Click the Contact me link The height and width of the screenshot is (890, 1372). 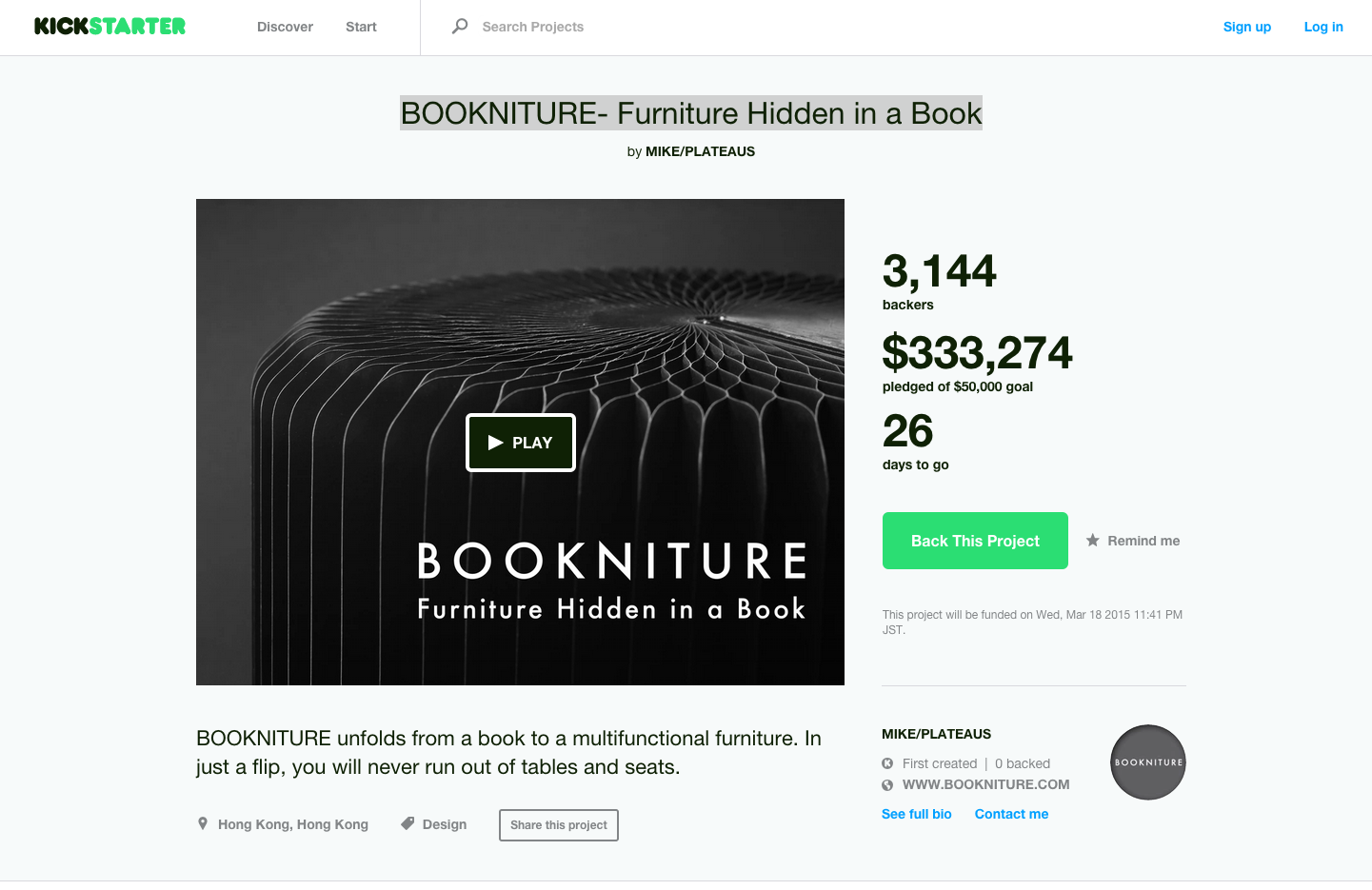click(1011, 814)
